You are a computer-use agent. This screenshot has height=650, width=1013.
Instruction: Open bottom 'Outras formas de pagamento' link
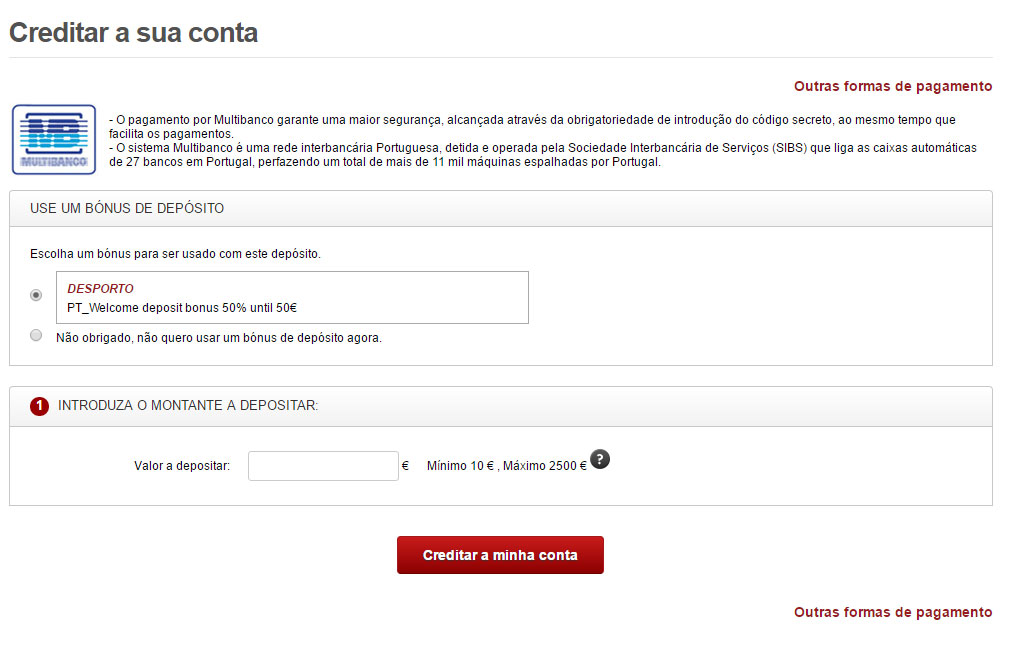[892, 612]
